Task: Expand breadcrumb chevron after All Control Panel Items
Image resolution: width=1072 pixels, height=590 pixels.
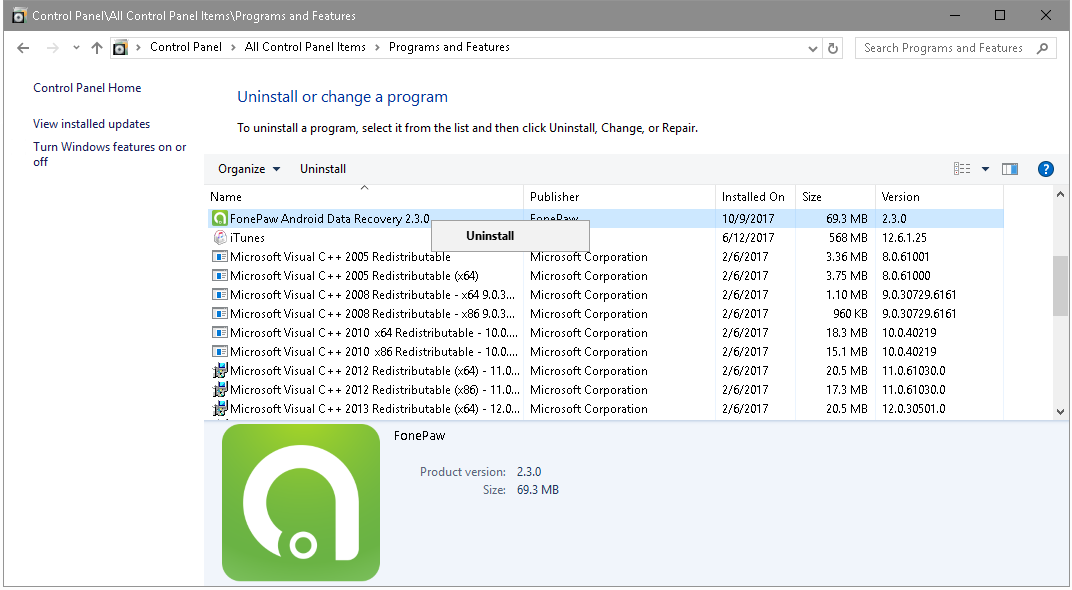Action: (377, 47)
